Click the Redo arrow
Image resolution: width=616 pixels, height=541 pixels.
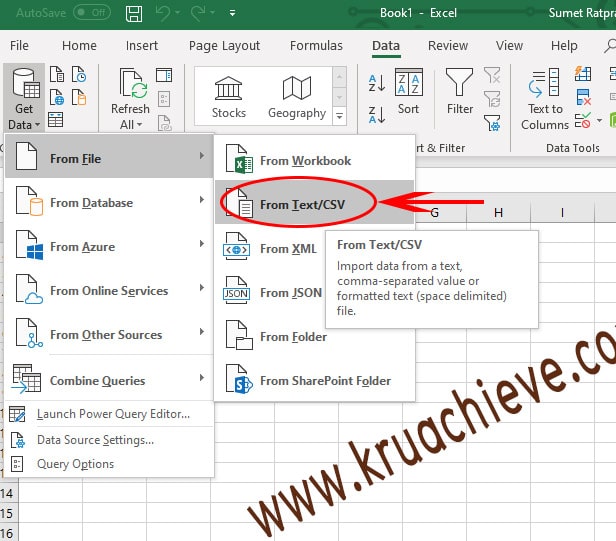(198, 13)
